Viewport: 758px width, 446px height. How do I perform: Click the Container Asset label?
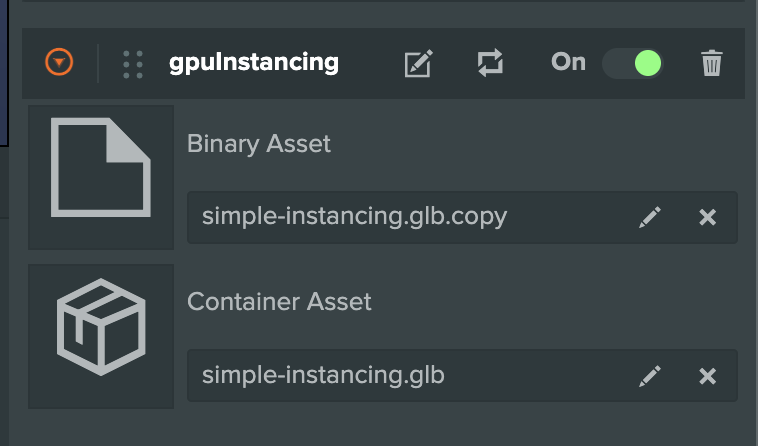point(279,301)
